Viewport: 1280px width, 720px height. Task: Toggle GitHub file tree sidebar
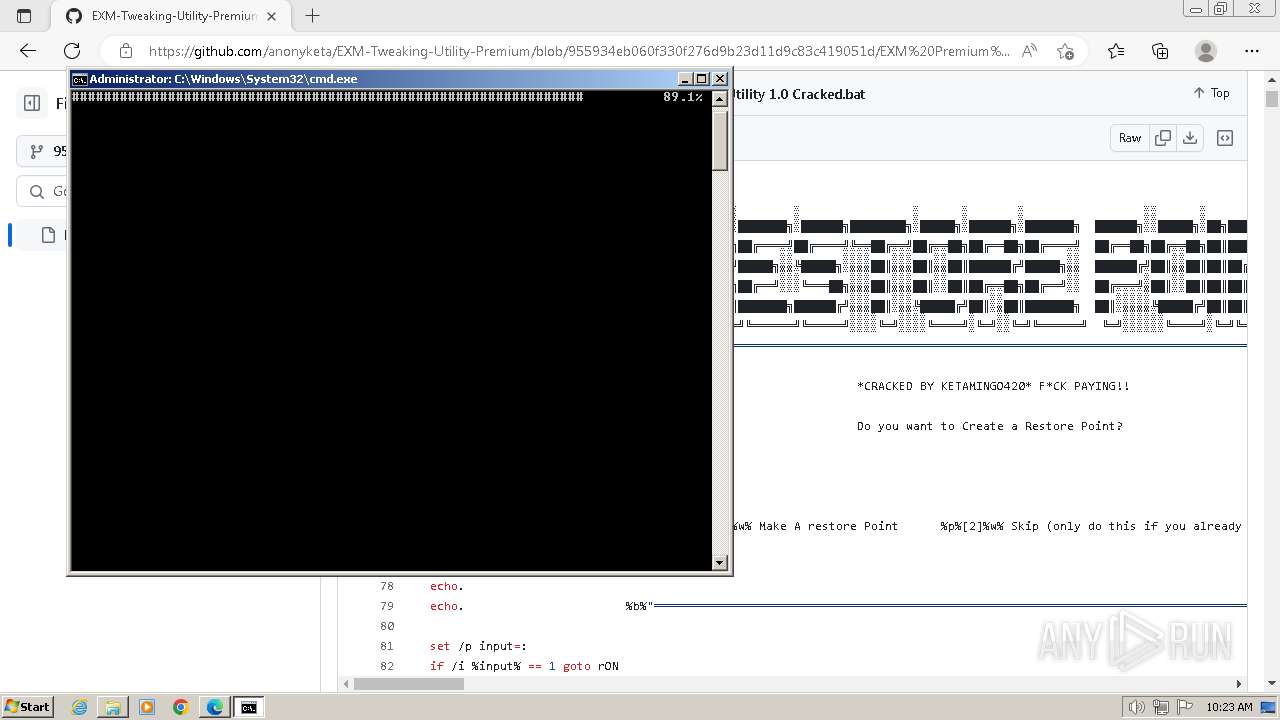click(x=32, y=102)
